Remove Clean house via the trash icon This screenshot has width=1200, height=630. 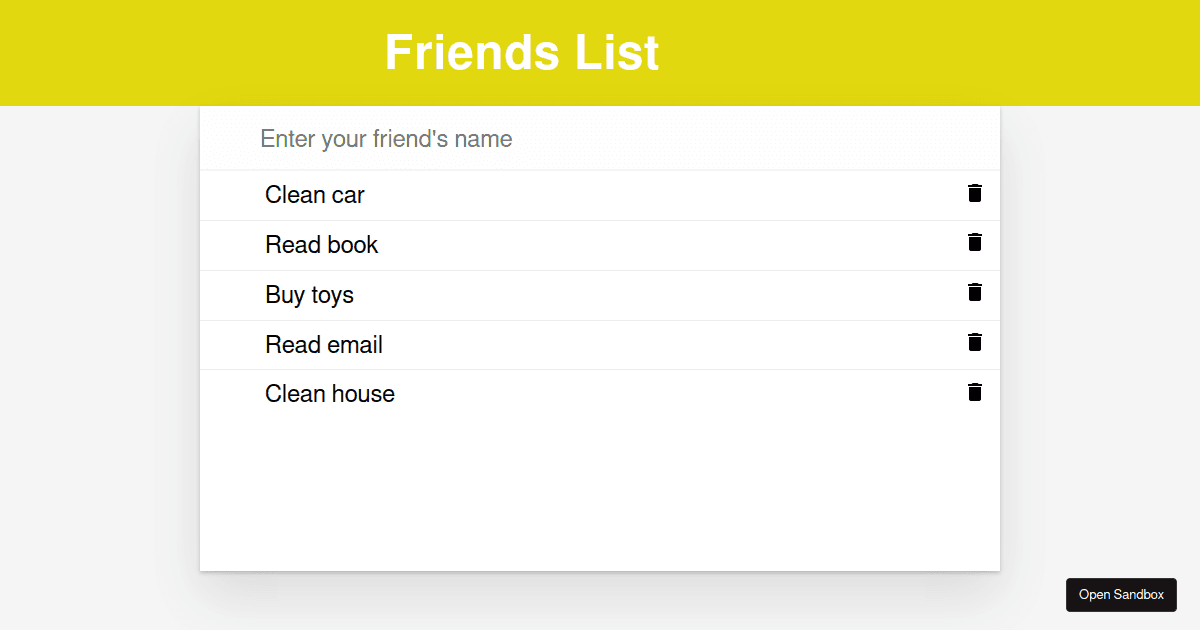975,392
